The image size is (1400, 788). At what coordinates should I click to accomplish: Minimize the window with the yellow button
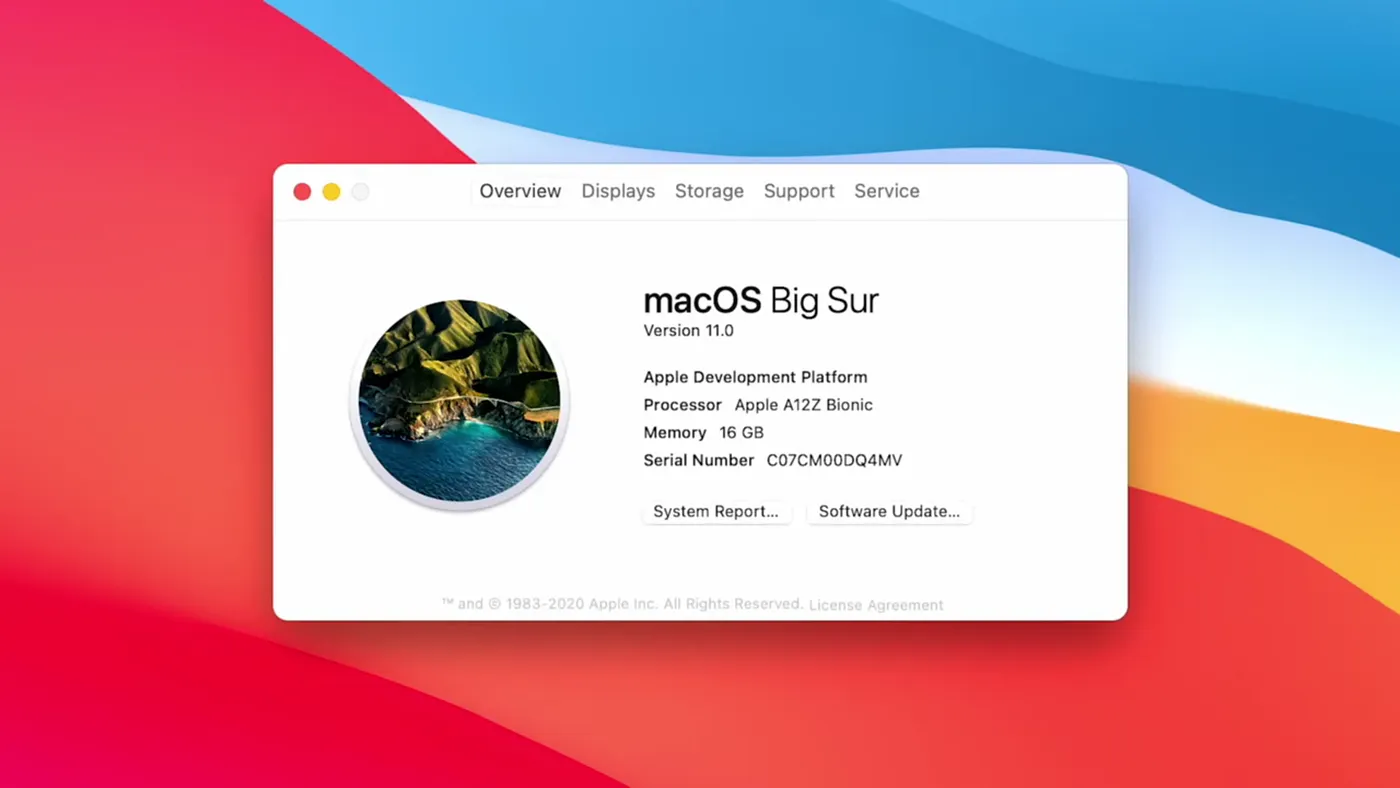(331, 191)
